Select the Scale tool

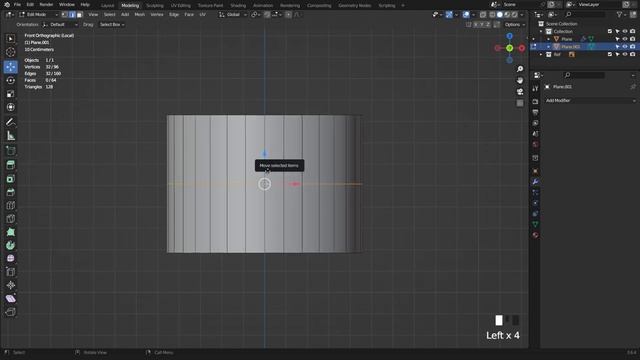tap(11, 94)
